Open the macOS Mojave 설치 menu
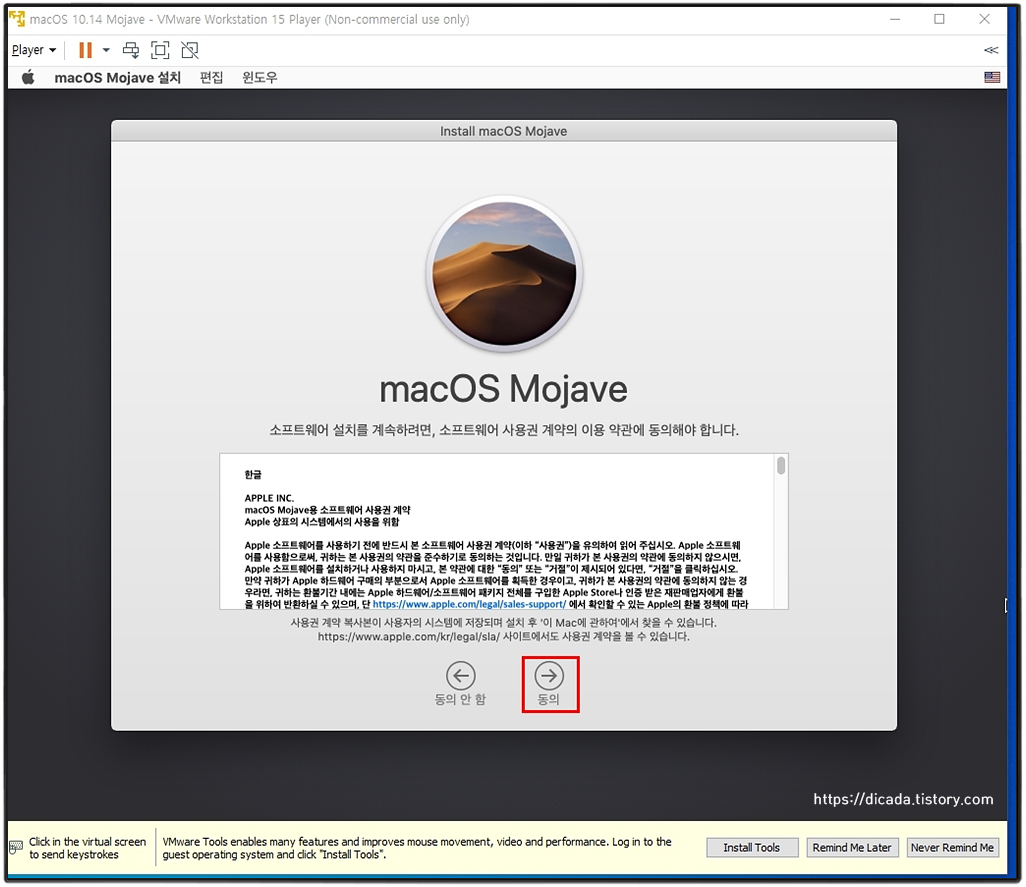Screen dimensions: 1026x887 117,78
